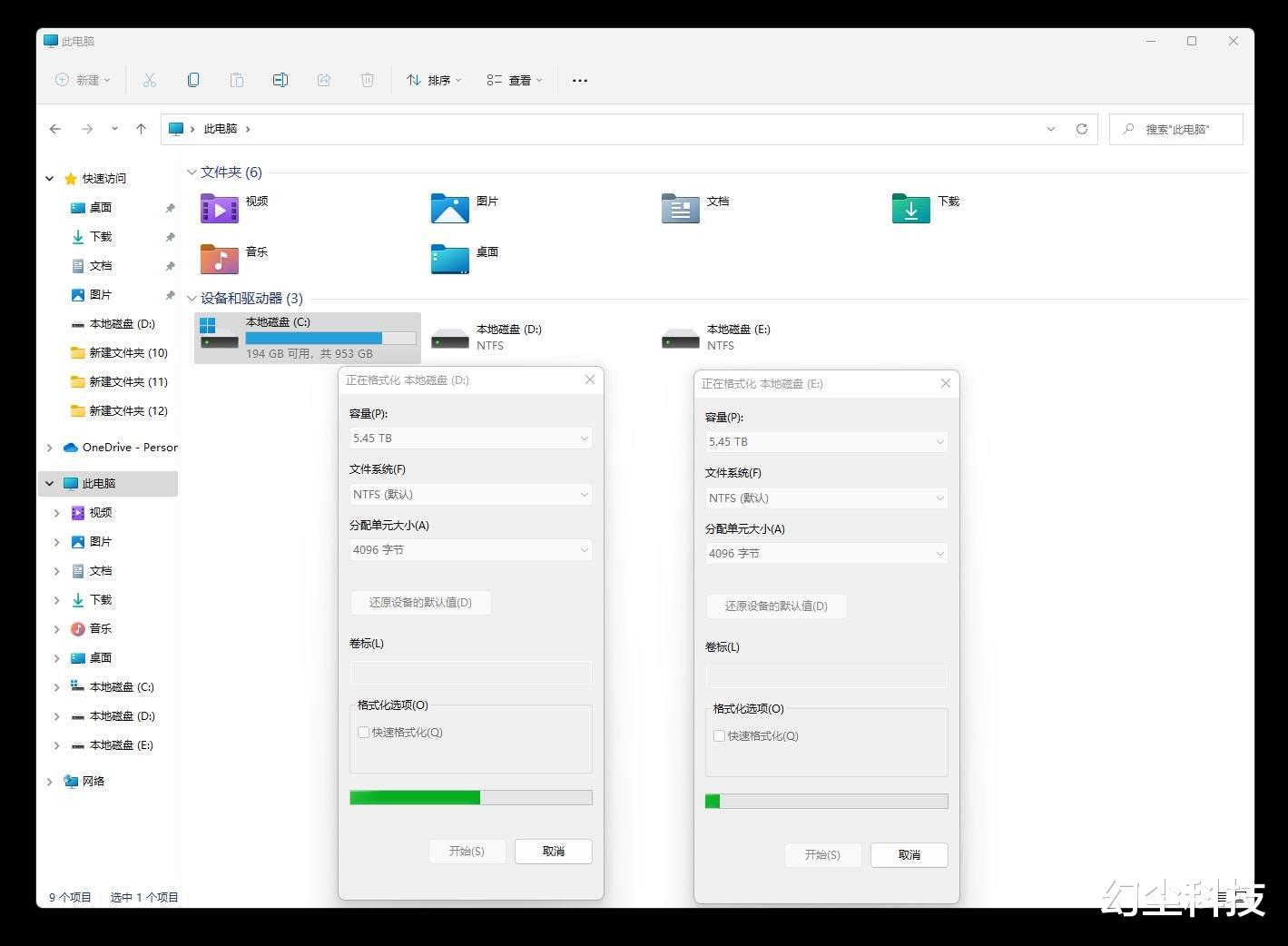The height and width of the screenshot is (946, 1288).
Task: Open 容量 dropdown in E: format dialog
Action: (x=826, y=442)
